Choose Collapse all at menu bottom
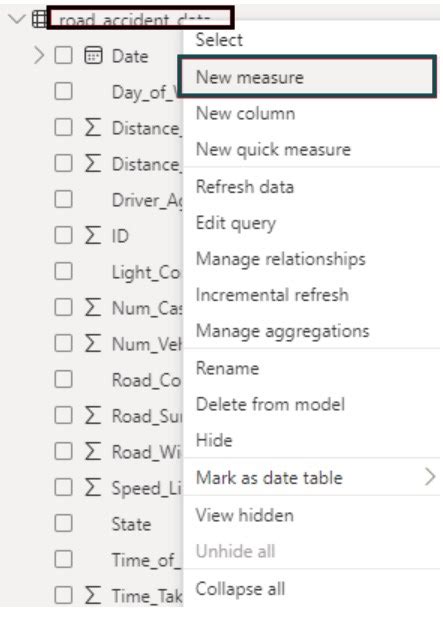 coord(240,589)
